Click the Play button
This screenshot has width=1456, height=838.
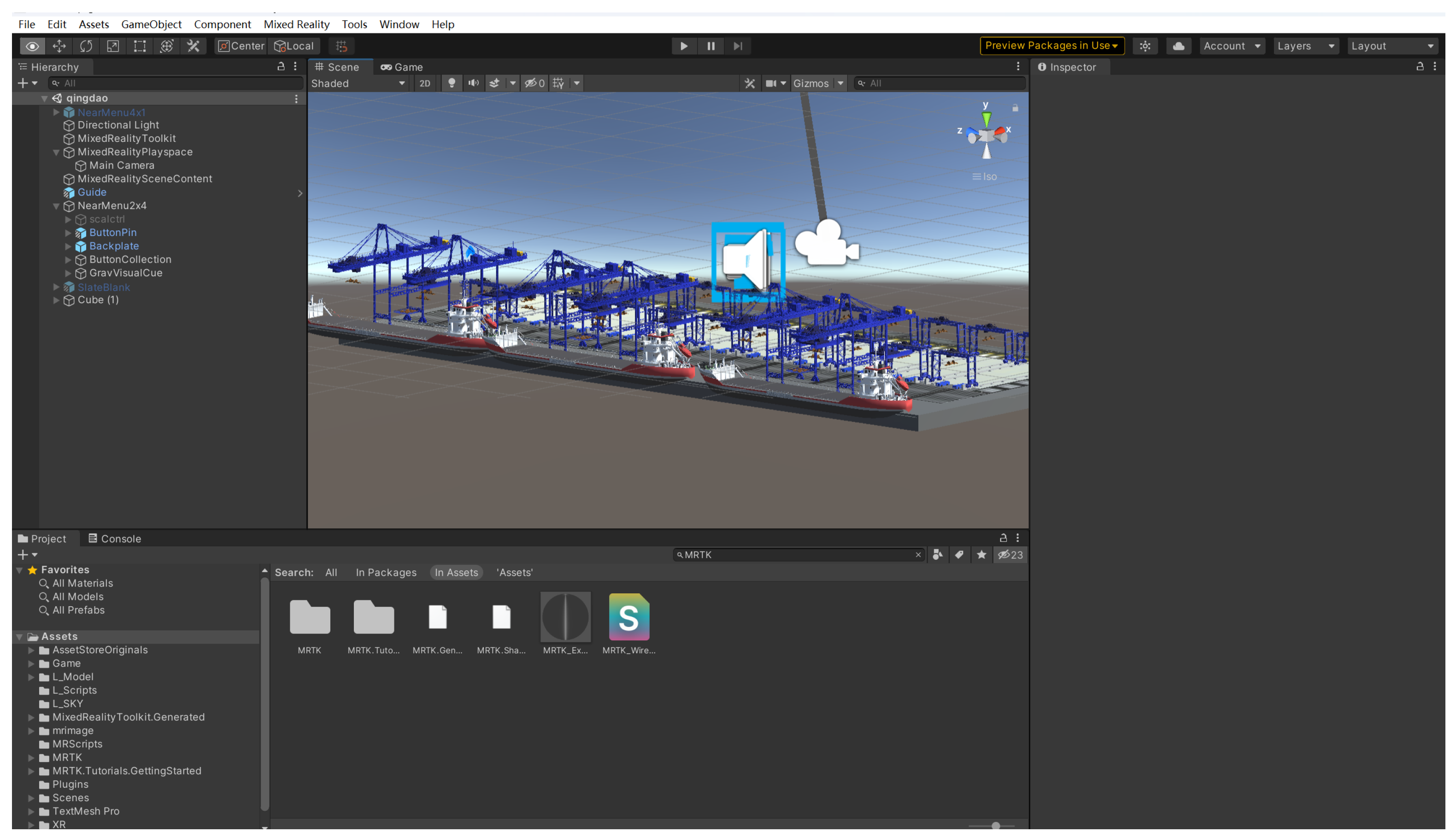pos(683,46)
